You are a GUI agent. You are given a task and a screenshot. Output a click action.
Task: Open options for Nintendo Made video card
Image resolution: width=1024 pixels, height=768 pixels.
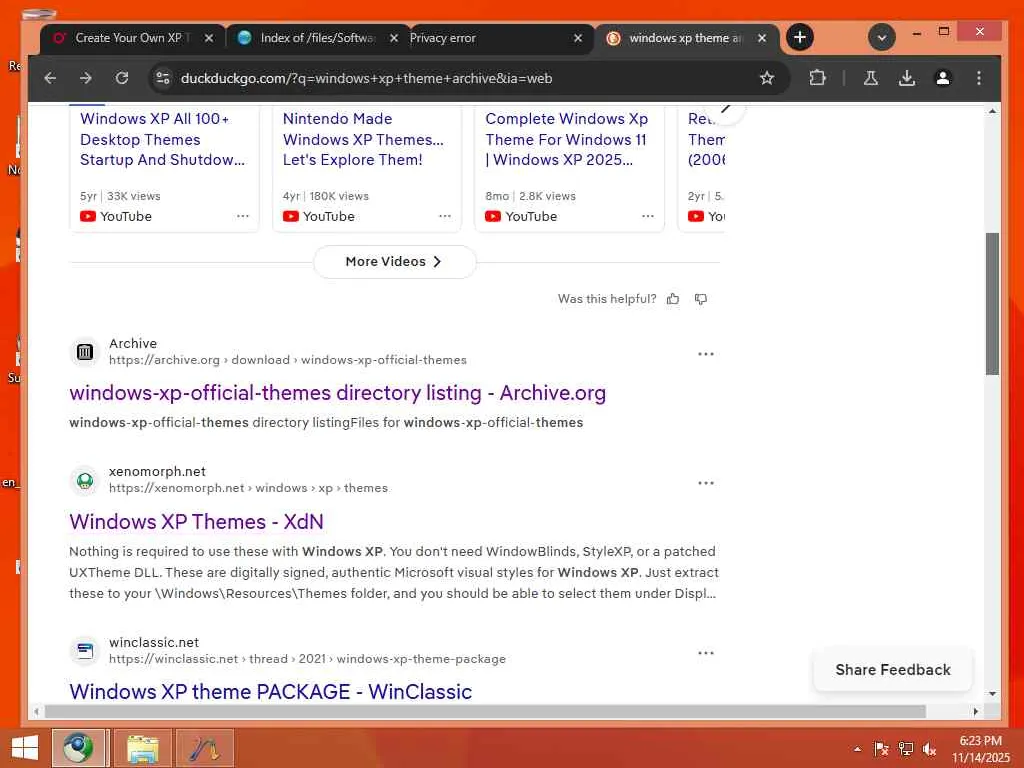click(445, 216)
